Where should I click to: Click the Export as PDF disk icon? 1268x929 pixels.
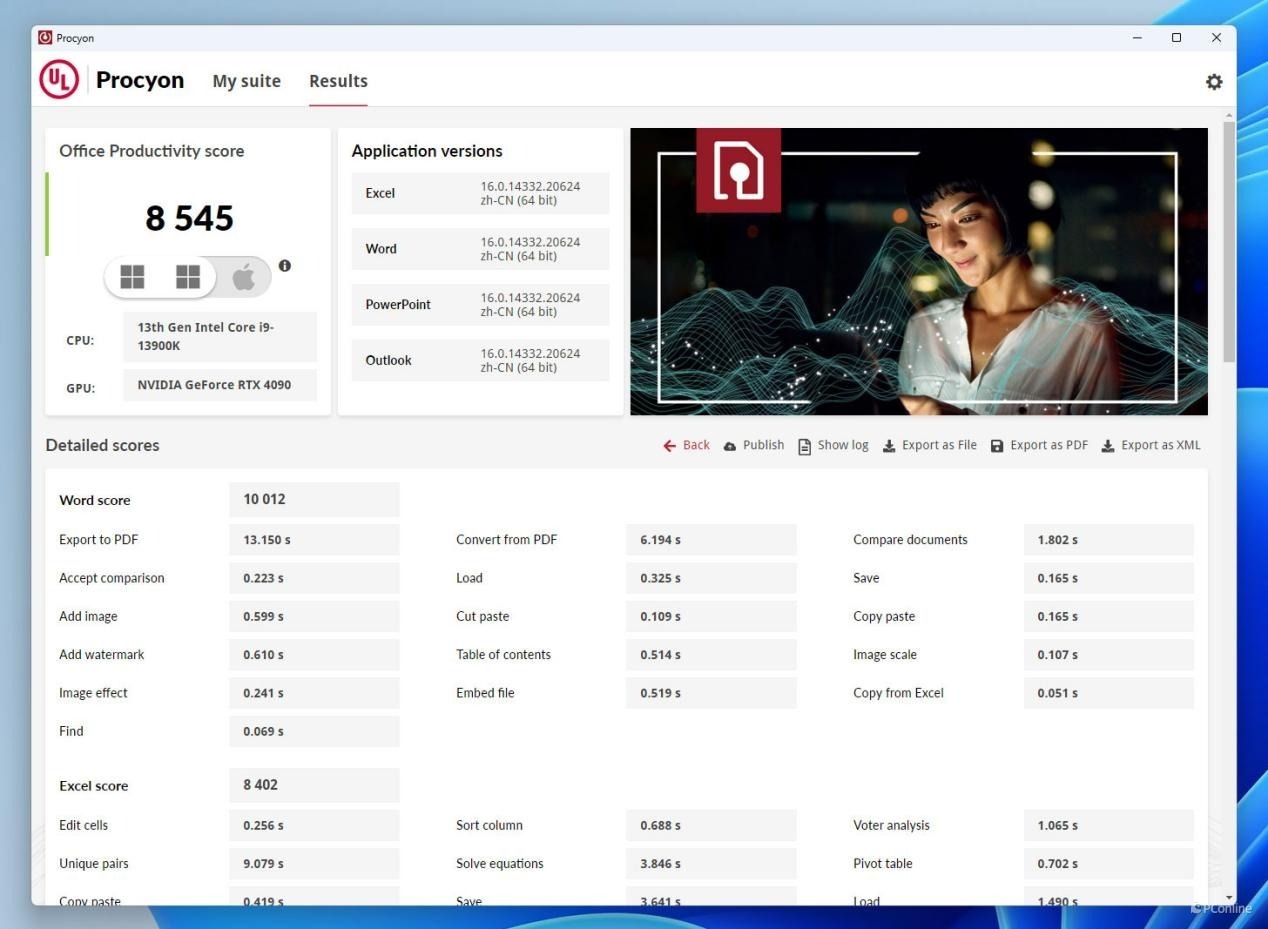point(997,446)
